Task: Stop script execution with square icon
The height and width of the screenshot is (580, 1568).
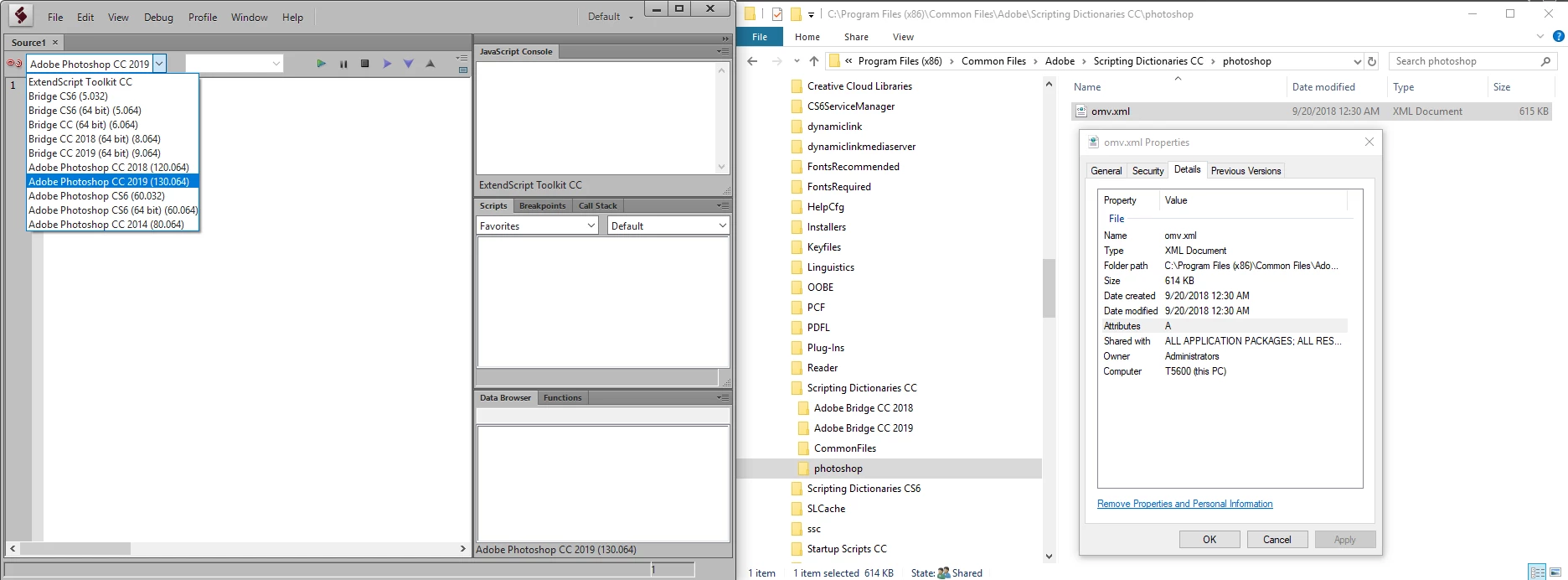Action: (x=365, y=64)
